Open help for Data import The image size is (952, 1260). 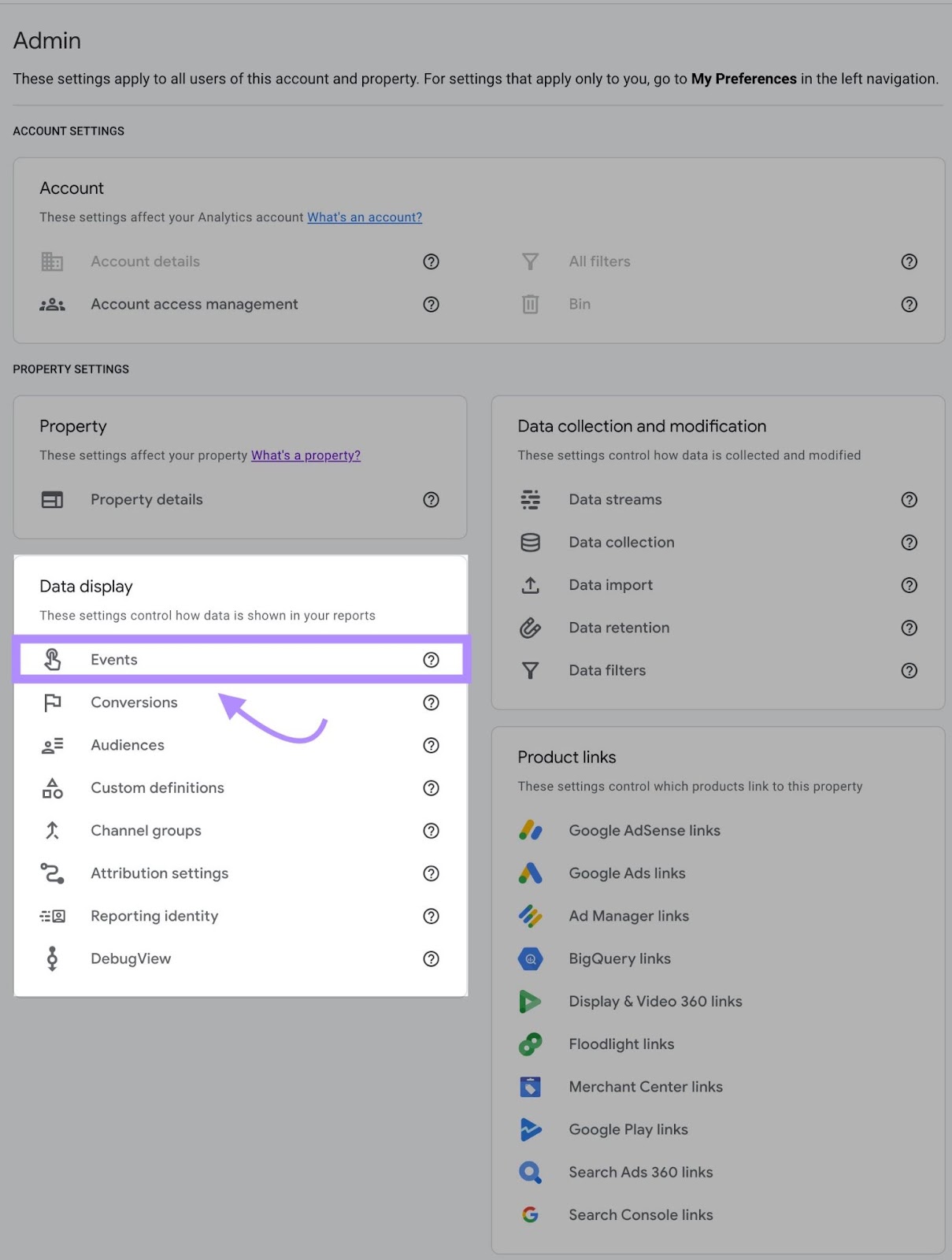click(909, 585)
